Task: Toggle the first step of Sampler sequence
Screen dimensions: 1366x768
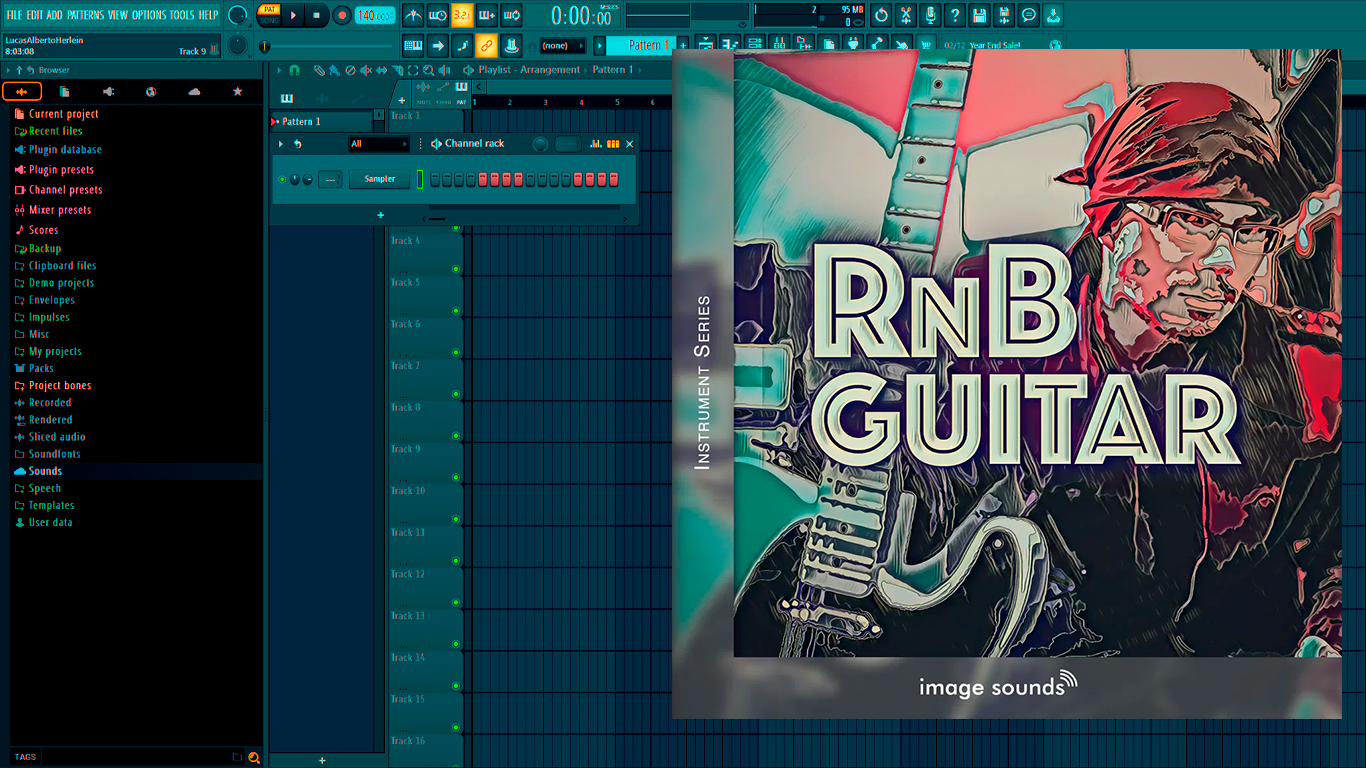Action: point(434,179)
